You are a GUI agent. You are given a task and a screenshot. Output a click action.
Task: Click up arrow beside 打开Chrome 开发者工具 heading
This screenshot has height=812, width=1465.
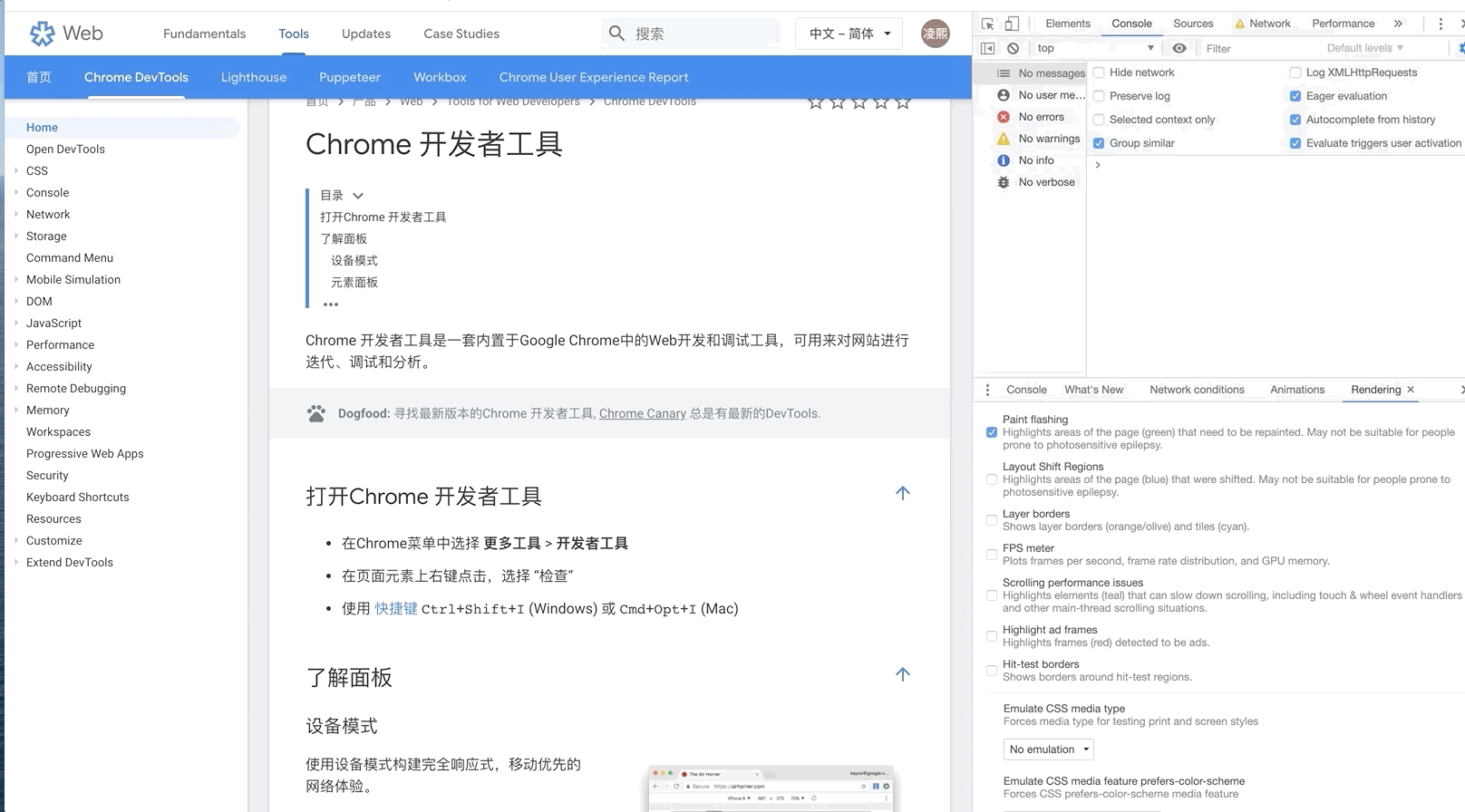[903, 493]
